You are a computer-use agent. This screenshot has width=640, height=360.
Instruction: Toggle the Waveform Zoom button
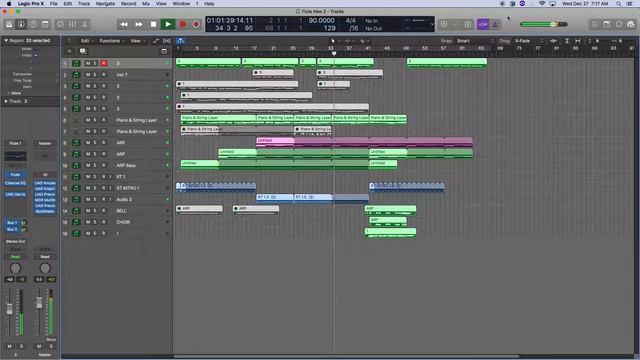click(x=553, y=41)
